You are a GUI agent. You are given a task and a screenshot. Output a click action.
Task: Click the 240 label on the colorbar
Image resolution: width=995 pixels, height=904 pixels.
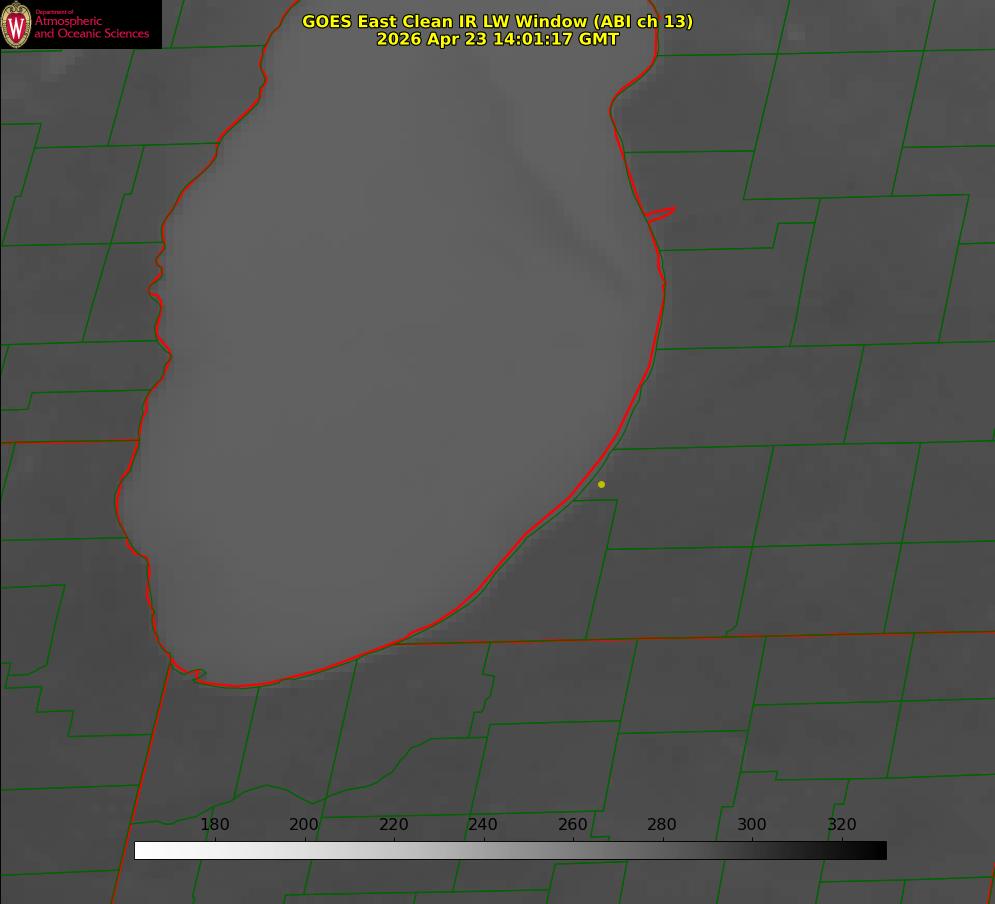(x=483, y=824)
